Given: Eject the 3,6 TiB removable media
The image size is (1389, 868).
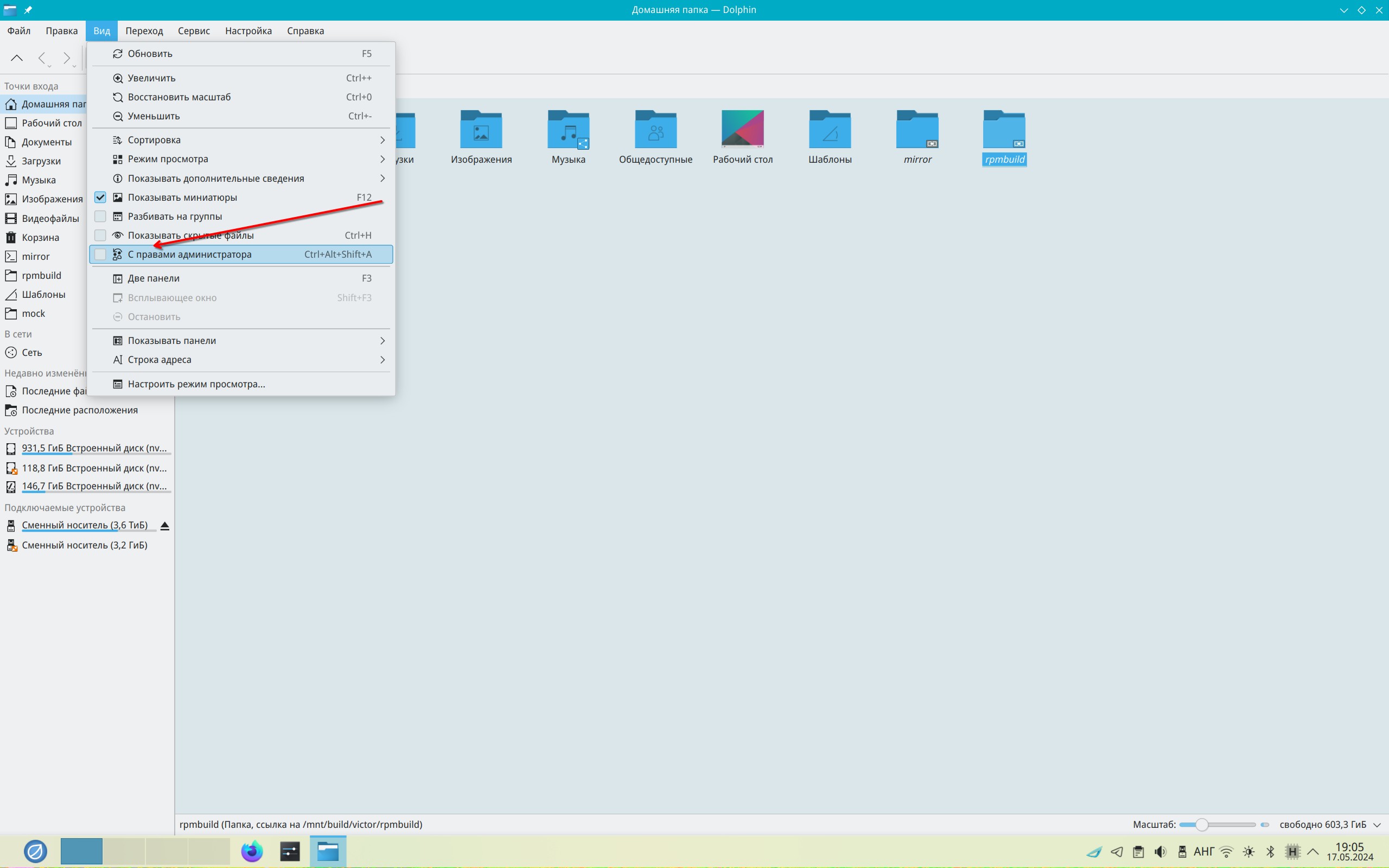Looking at the screenshot, I should click(x=165, y=526).
